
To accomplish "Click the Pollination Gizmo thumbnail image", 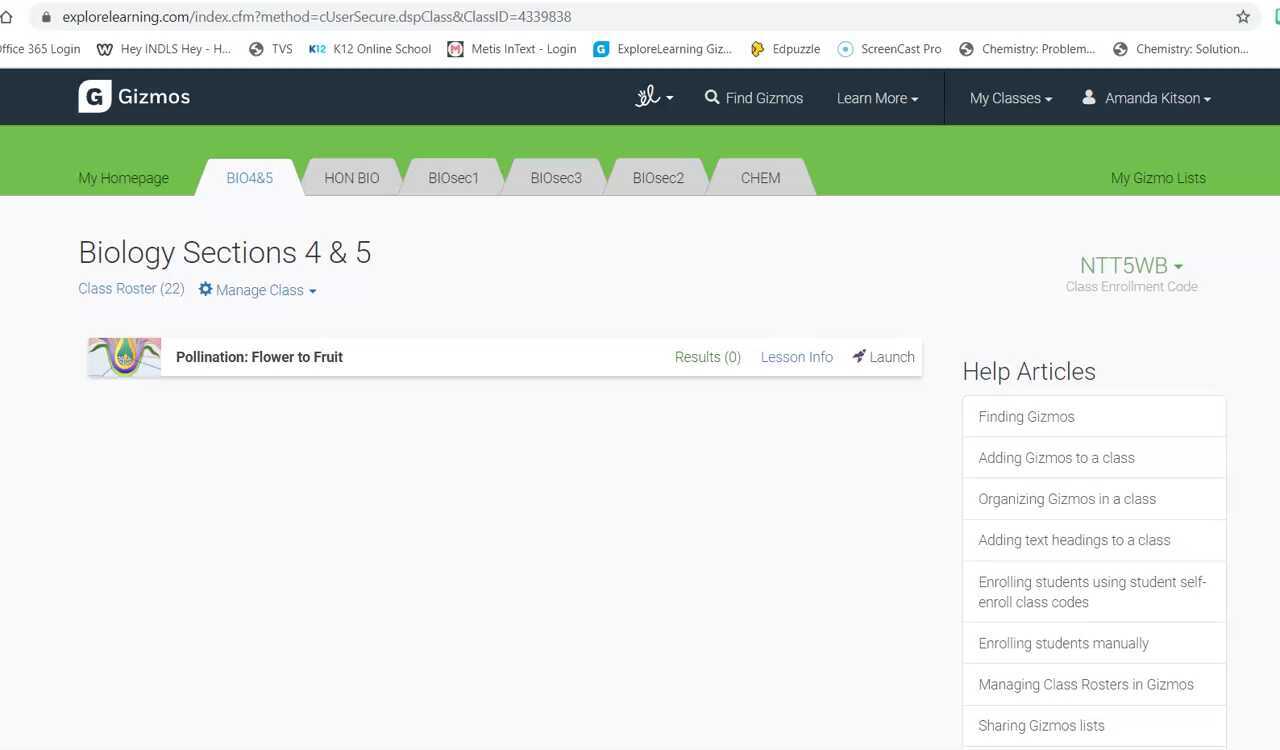I will point(124,357).
